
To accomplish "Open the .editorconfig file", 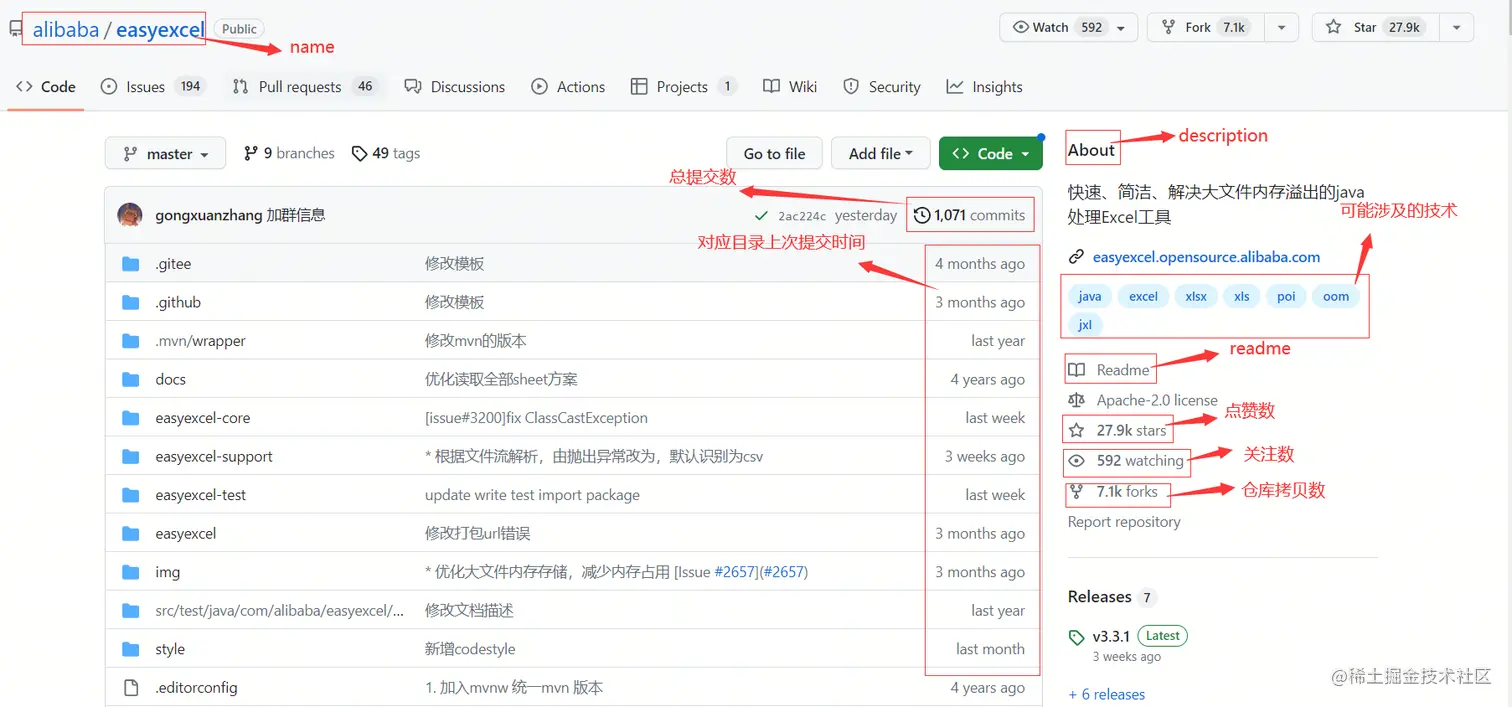I will tap(197, 687).
